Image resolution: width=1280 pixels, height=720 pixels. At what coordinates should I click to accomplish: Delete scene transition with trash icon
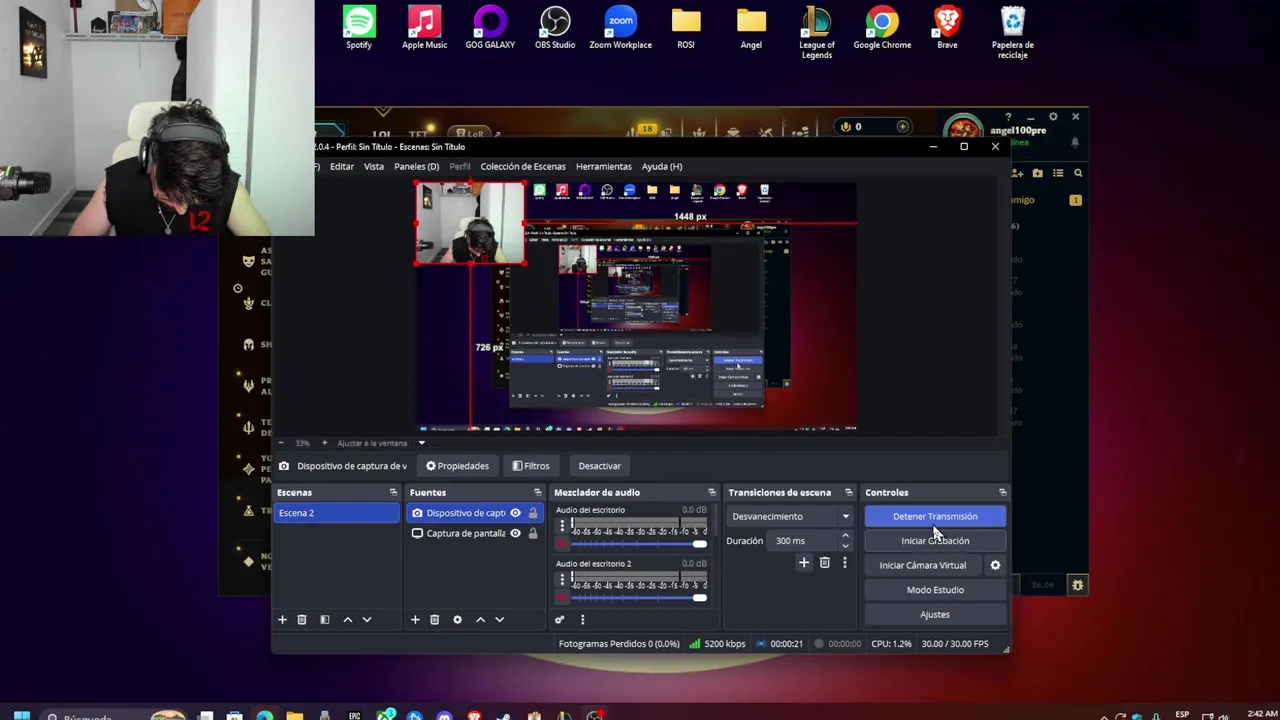[x=824, y=563]
